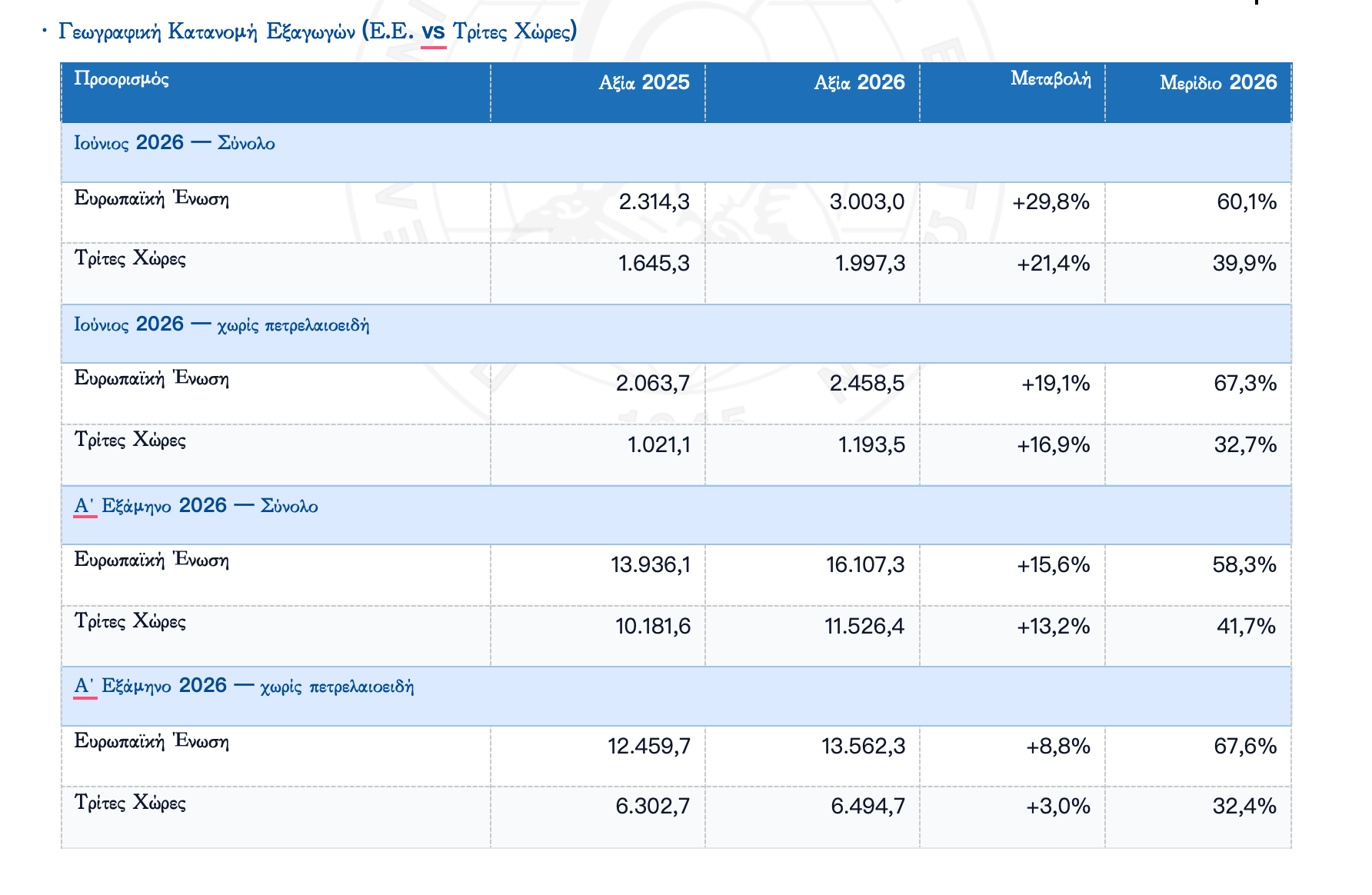Screen dimensions: 1372x895
Task: Click the change value +8,8%
Action: point(1058,746)
